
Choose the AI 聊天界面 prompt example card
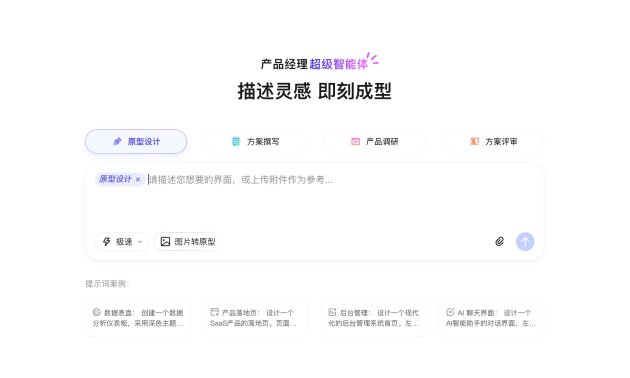coord(491,317)
